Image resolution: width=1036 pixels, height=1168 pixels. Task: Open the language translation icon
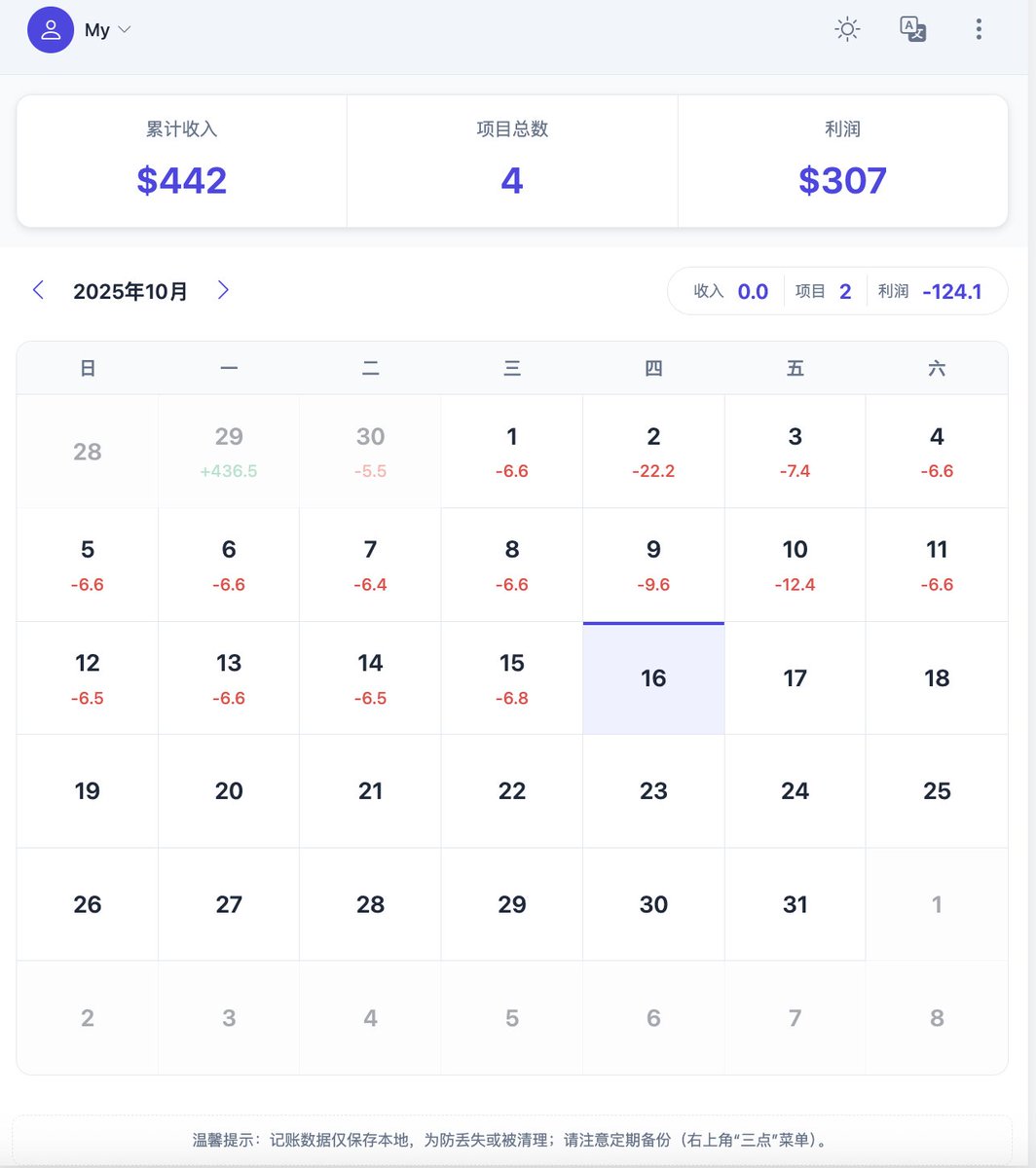912,29
